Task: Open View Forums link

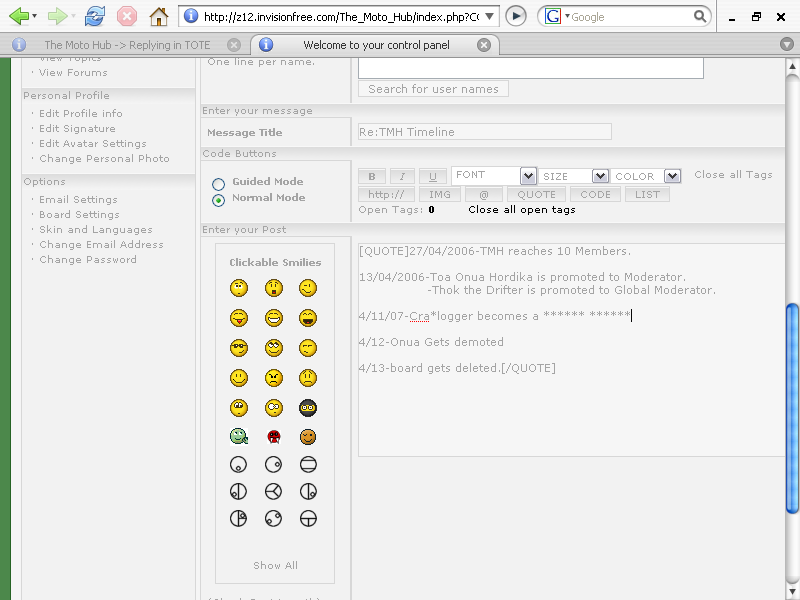Action: pos(73,72)
